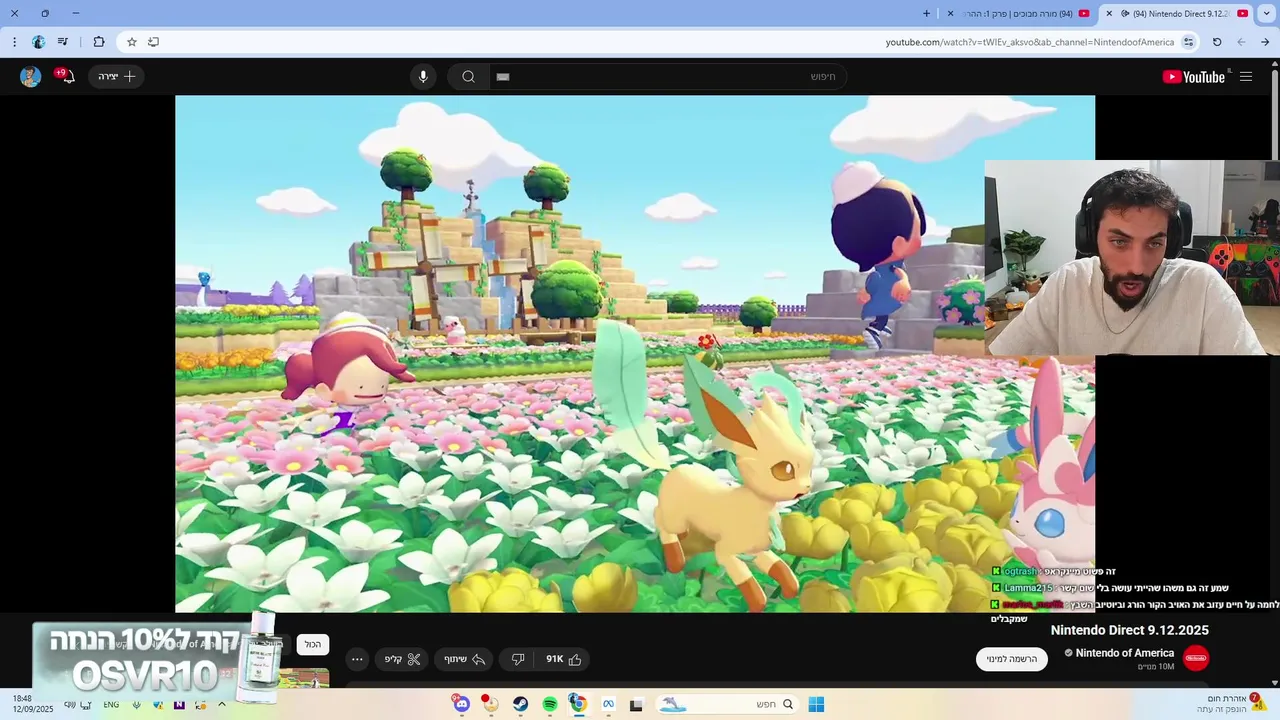Open the on-screen keyboard icon in search box
Screen dimensions: 1280x720
click(x=503, y=77)
